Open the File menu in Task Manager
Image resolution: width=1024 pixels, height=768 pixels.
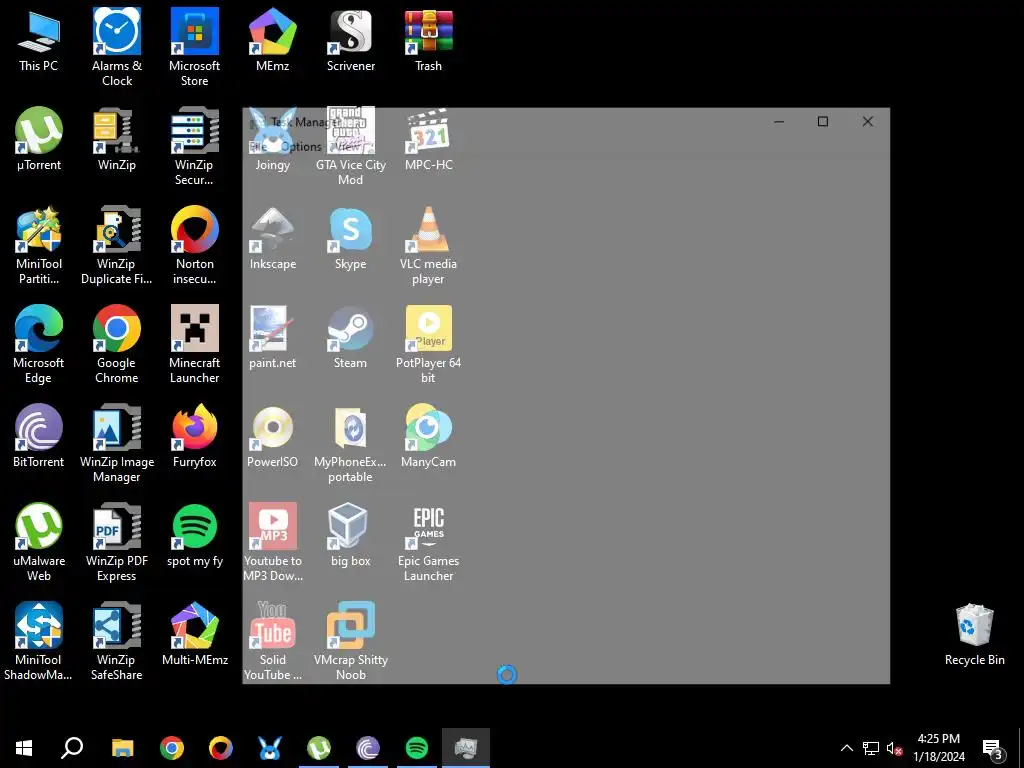click(257, 146)
